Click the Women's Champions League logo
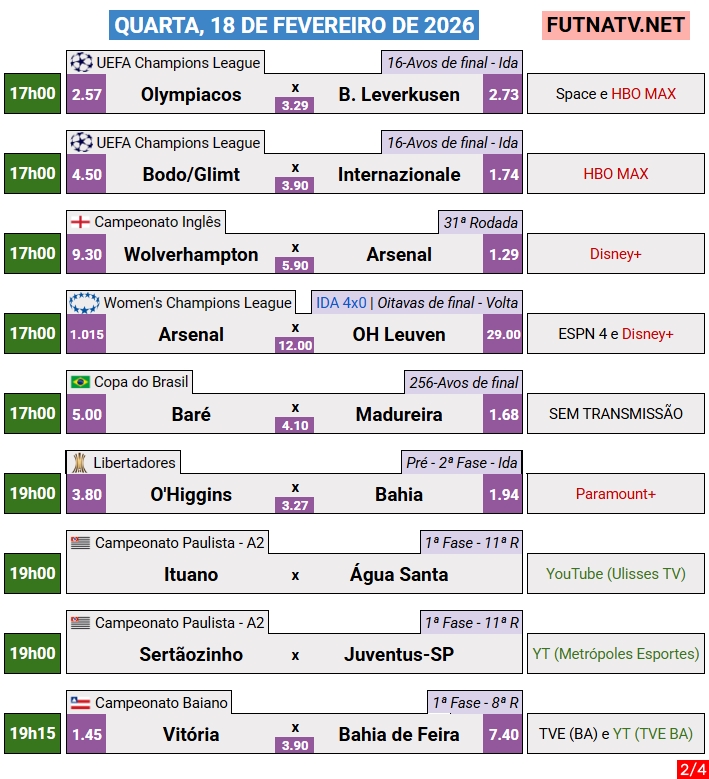This screenshot has height=779, width=709. (x=84, y=302)
